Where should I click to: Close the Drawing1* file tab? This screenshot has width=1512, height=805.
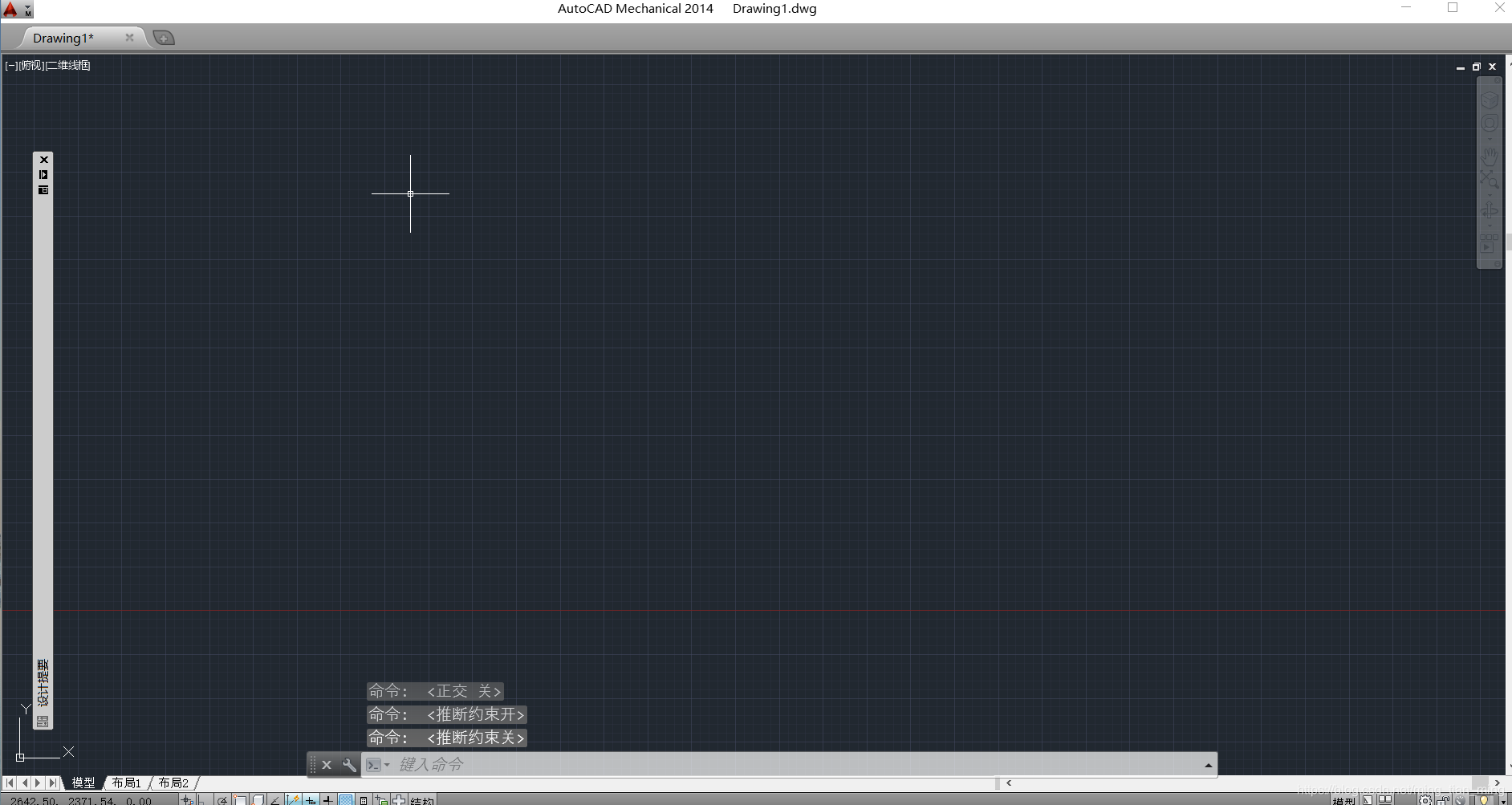tap(129, 37)
